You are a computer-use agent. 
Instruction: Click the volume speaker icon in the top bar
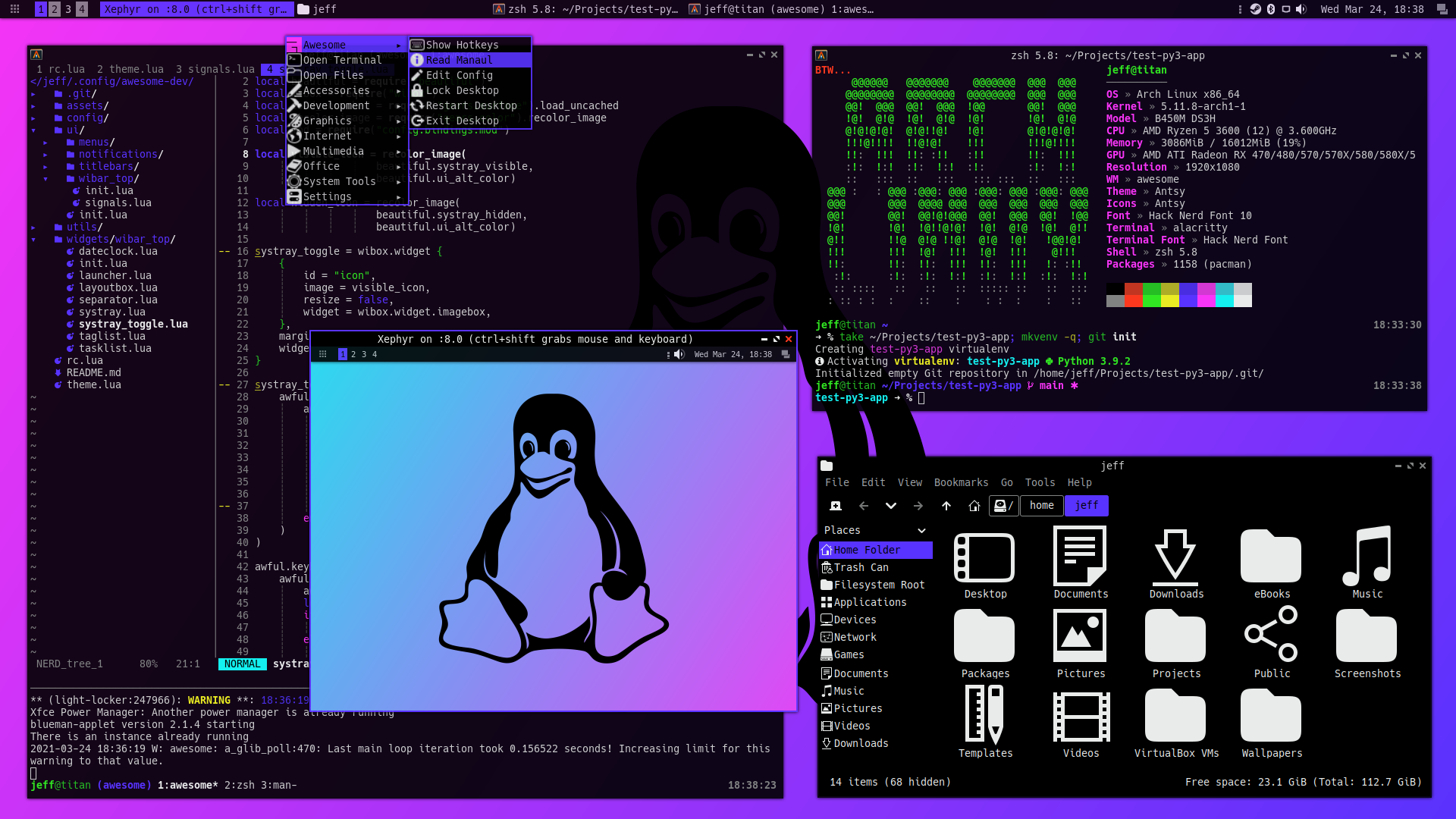[1301, 9]
